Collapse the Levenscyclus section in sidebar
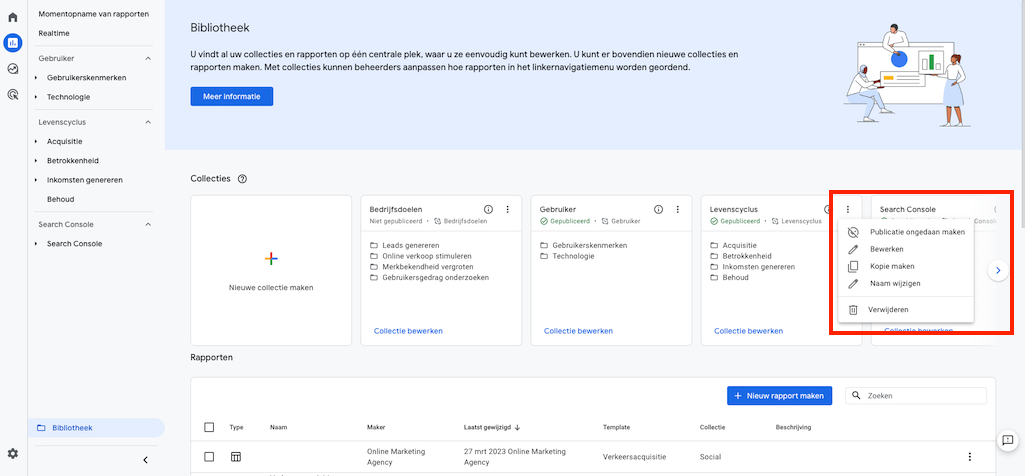Viewport: 1025px width, 476px height. click(148, 122)
